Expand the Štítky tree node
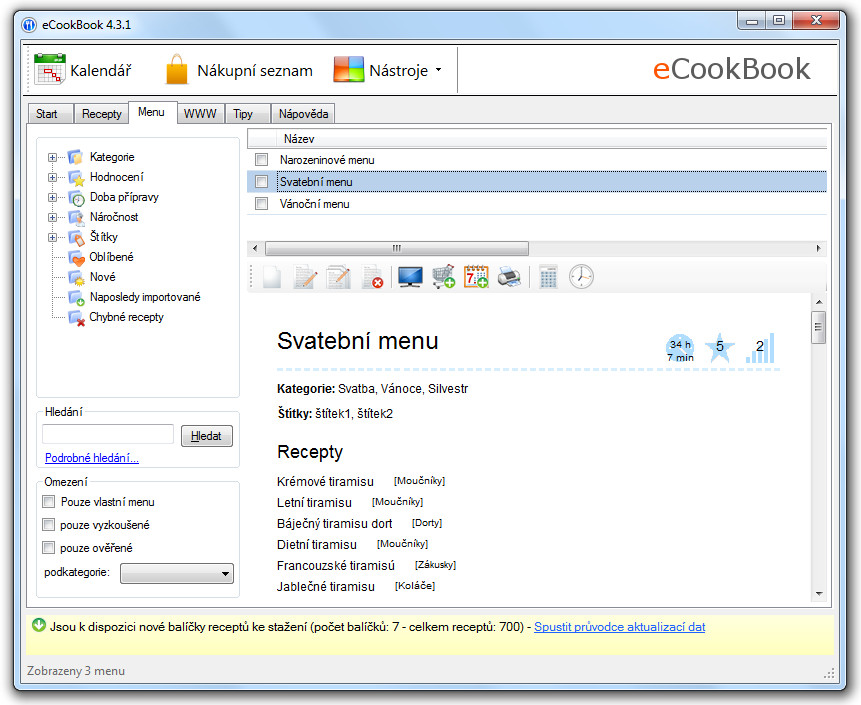The image size is (861, 705). [x=52, y=237]
